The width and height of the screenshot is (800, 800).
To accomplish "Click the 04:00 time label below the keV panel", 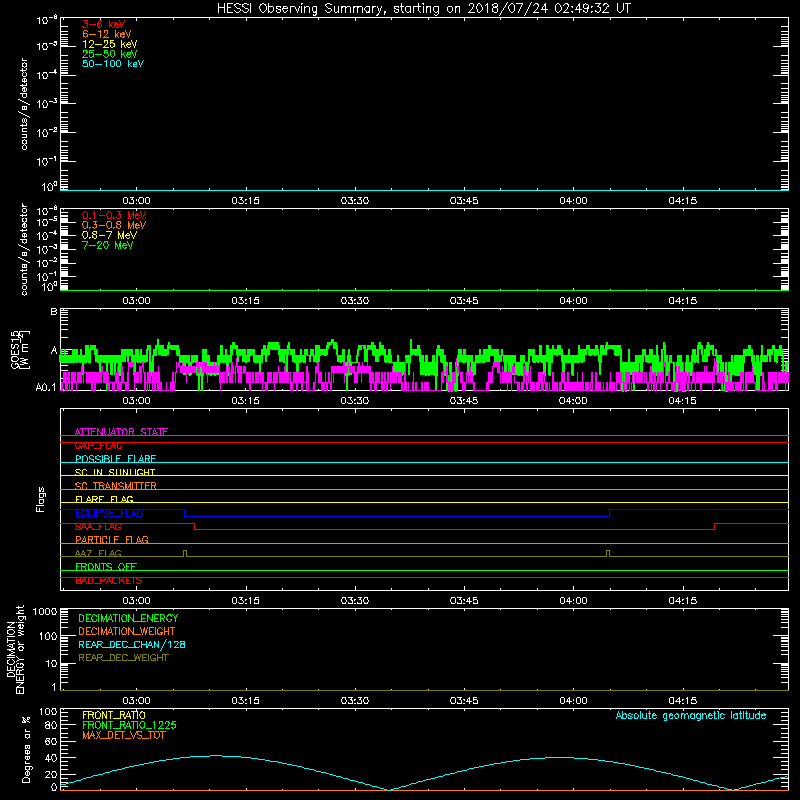I will [573, 201].
